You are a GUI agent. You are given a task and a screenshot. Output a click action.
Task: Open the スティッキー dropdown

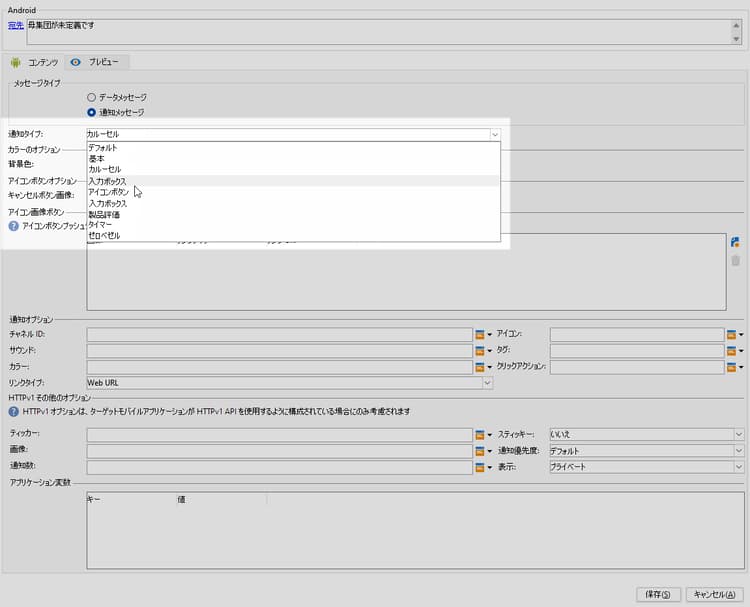[739, 434]
